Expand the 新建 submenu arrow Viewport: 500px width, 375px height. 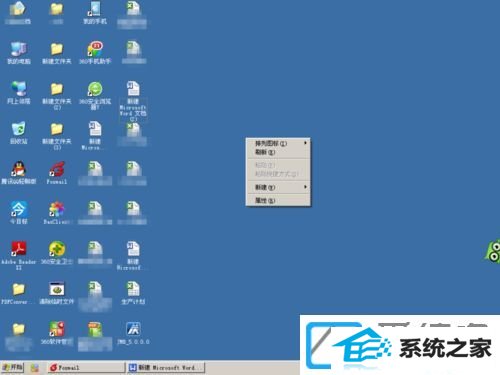305,187
